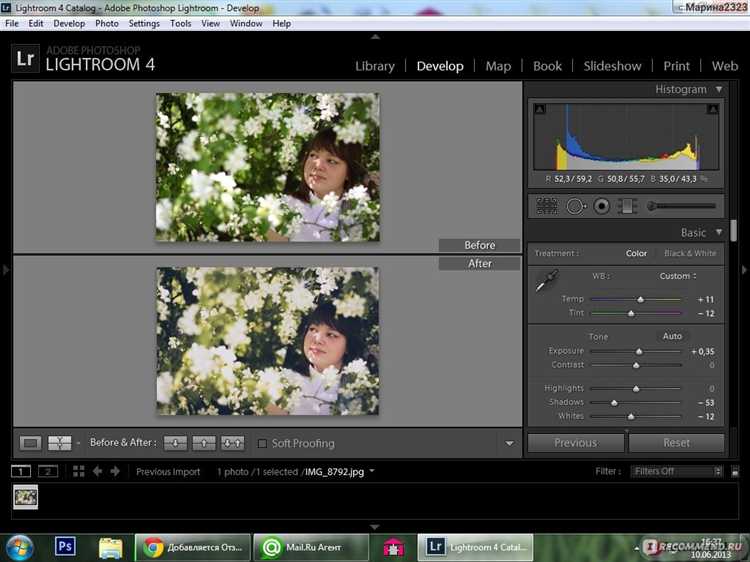
Task: Select second window display button 2
Action: tap(48, 472)
